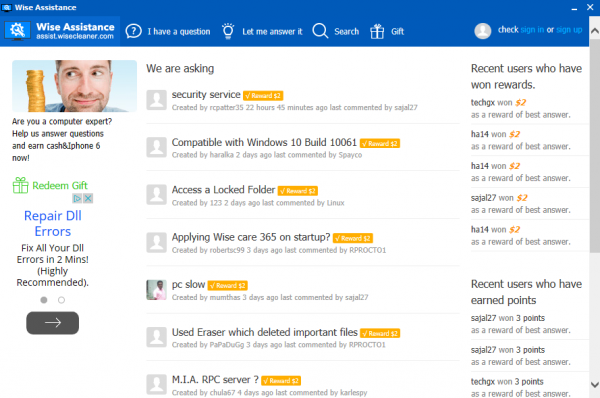
Task: Select the first ad carousel dot
Action: coord(44,300)
